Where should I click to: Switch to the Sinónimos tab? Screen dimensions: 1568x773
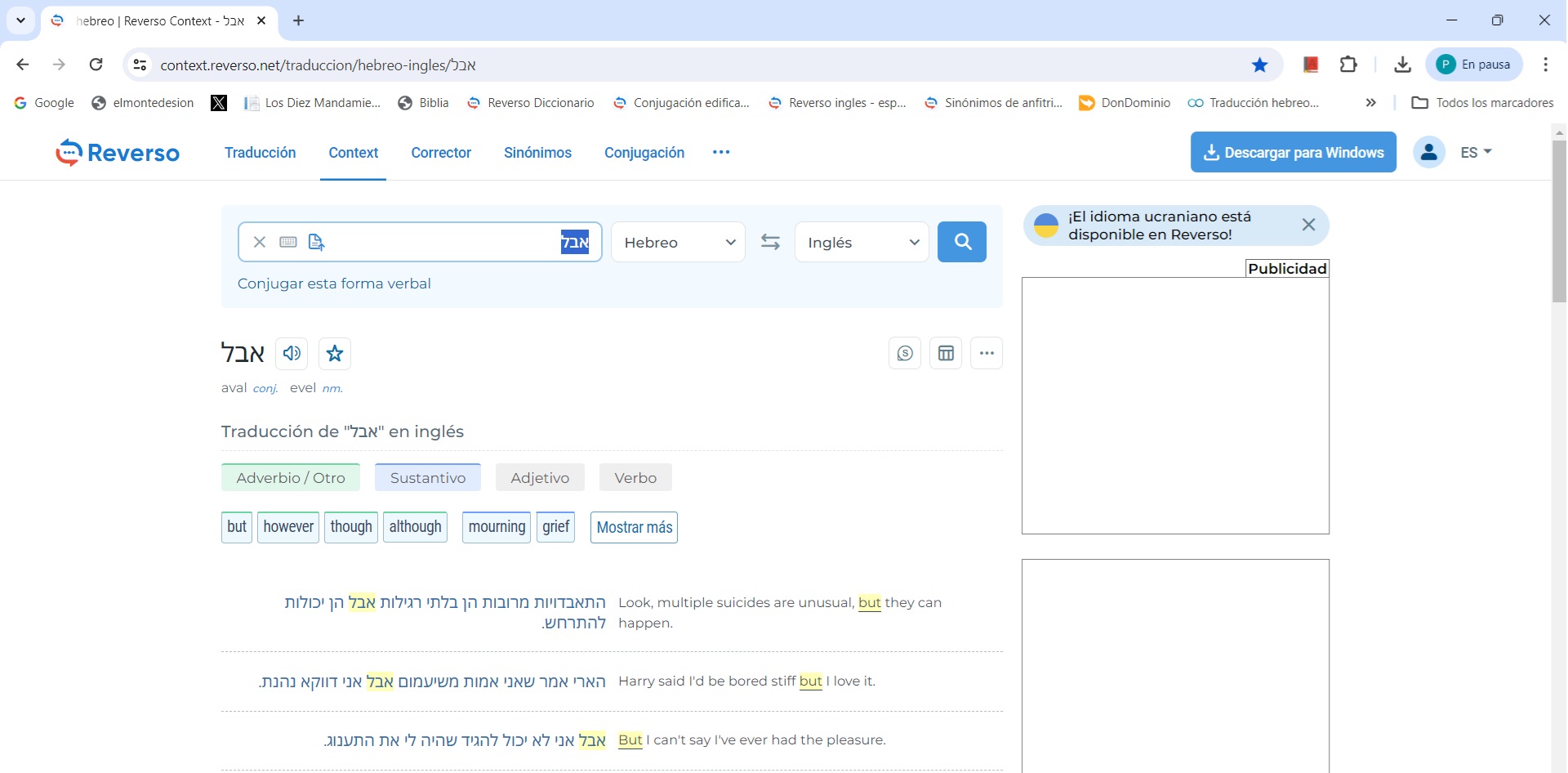[x=537, y=153]
